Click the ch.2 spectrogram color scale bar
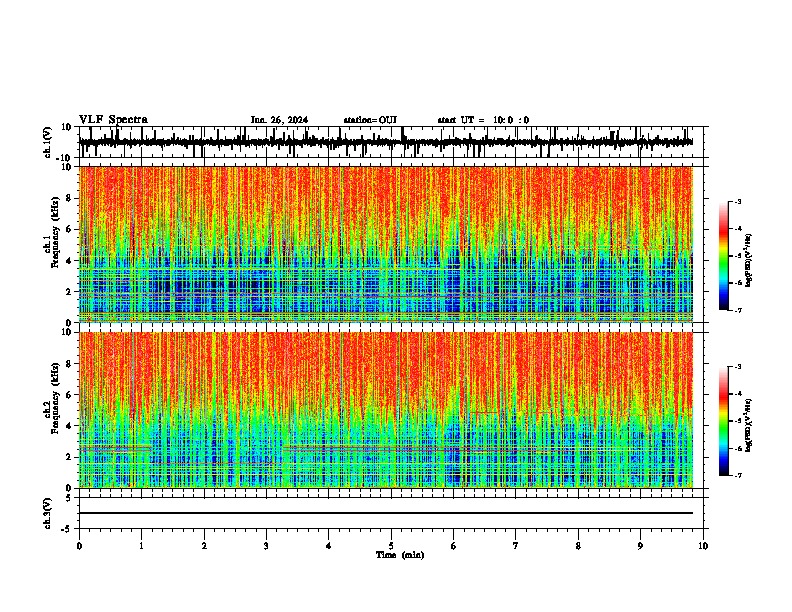The width and height of the screenshot is (792, 612). (x=724, y=421)
